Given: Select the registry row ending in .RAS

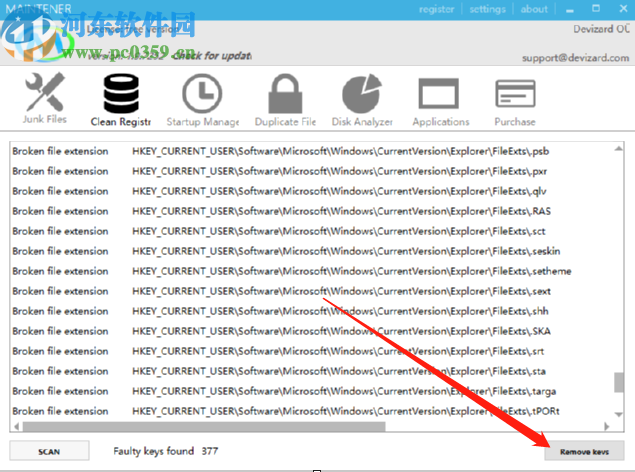Looking at the screenshot, I should point(311,211).
